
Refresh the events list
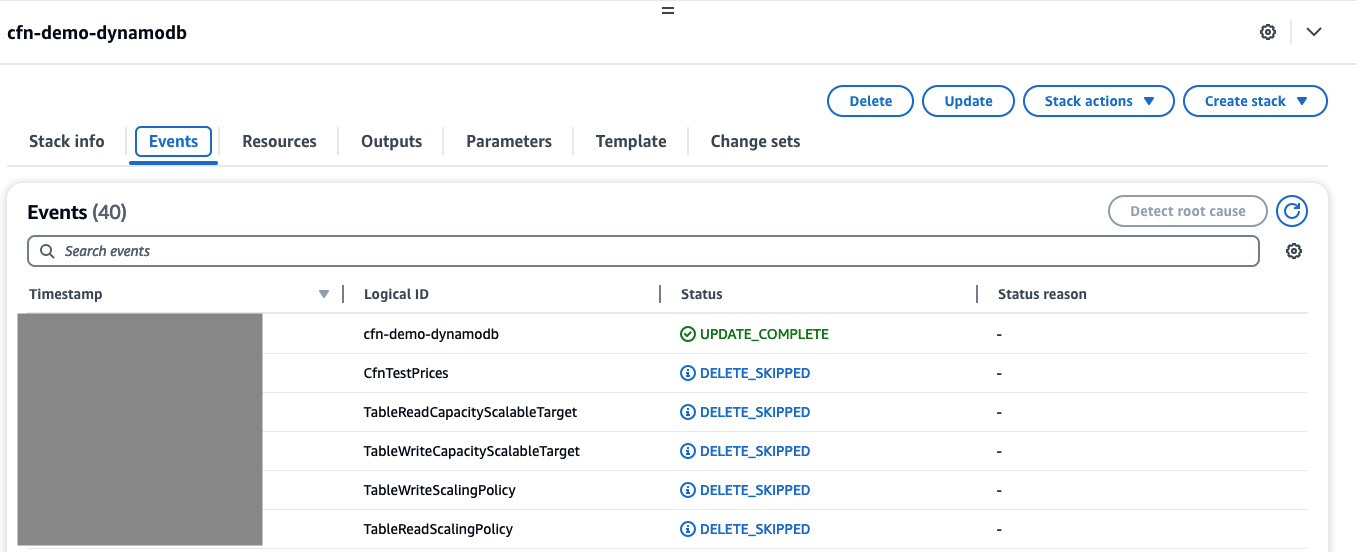click(x=1292, y=211)
